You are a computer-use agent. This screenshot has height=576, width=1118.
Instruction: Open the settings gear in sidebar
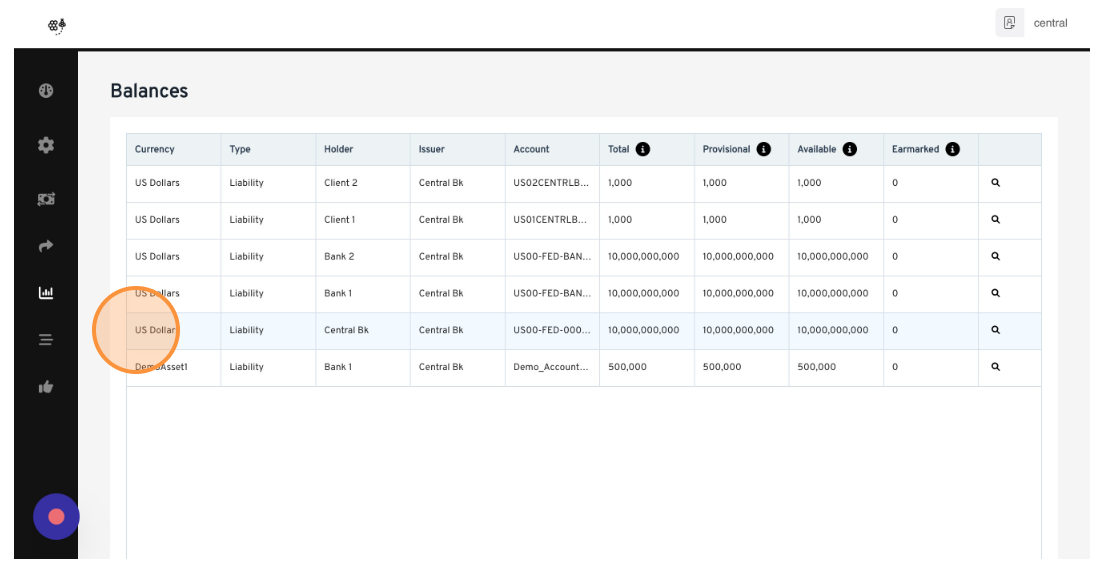click(46, 145)
